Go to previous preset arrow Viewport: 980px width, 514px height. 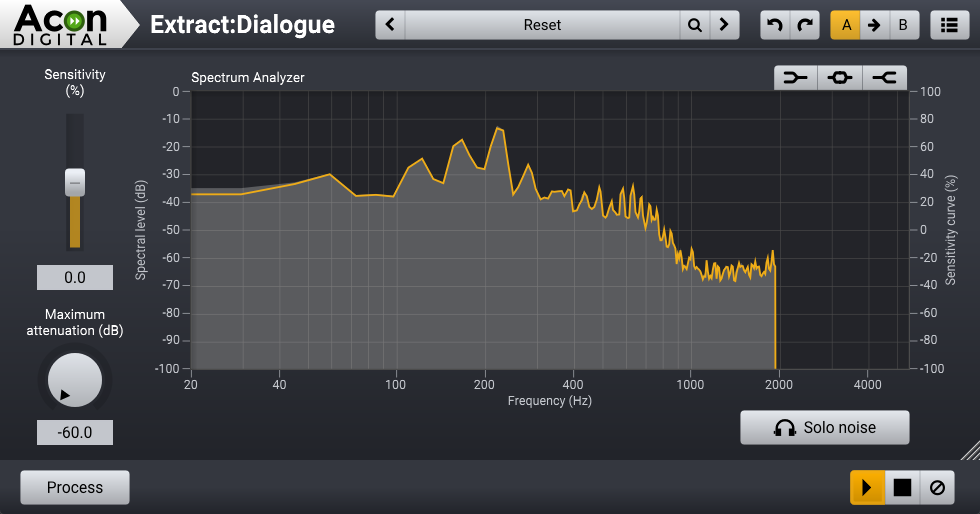coord(391,25)
